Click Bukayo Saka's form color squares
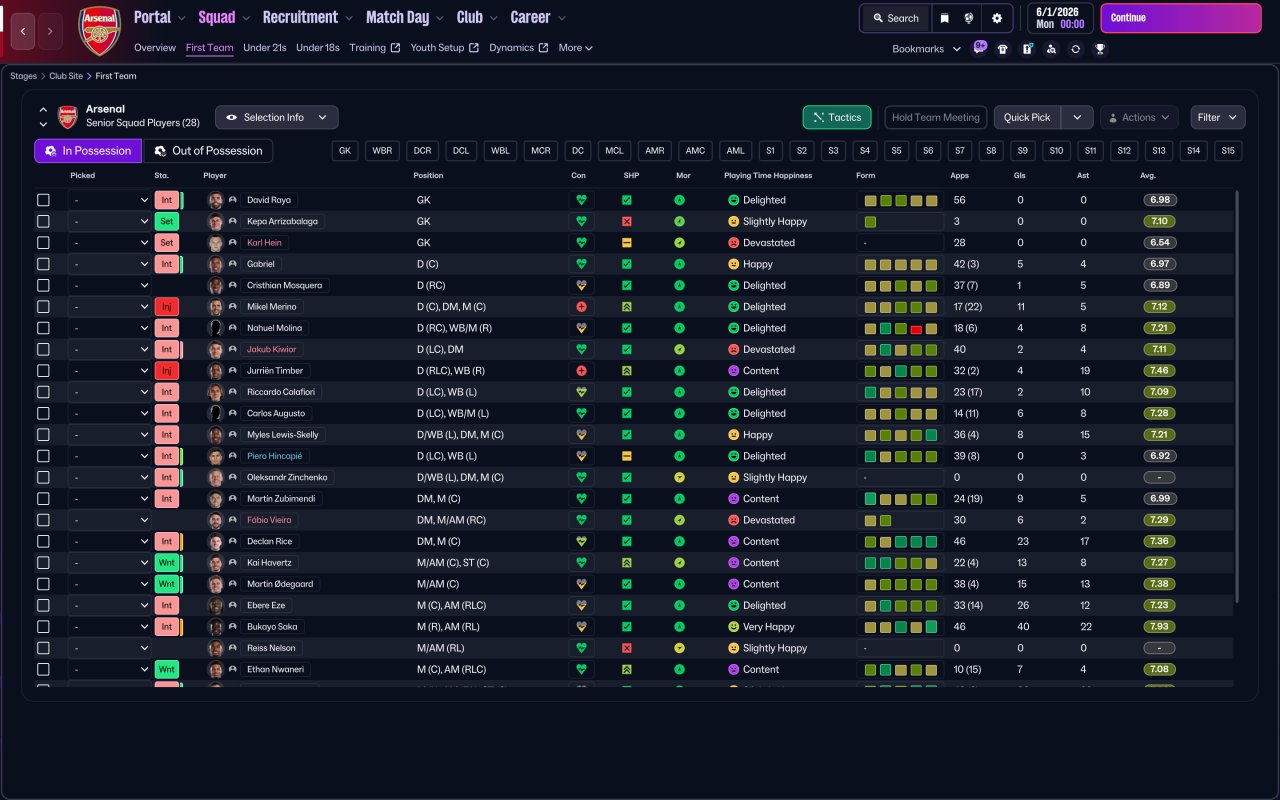This screenshot has height=800, width=1280. pos(901,627)
